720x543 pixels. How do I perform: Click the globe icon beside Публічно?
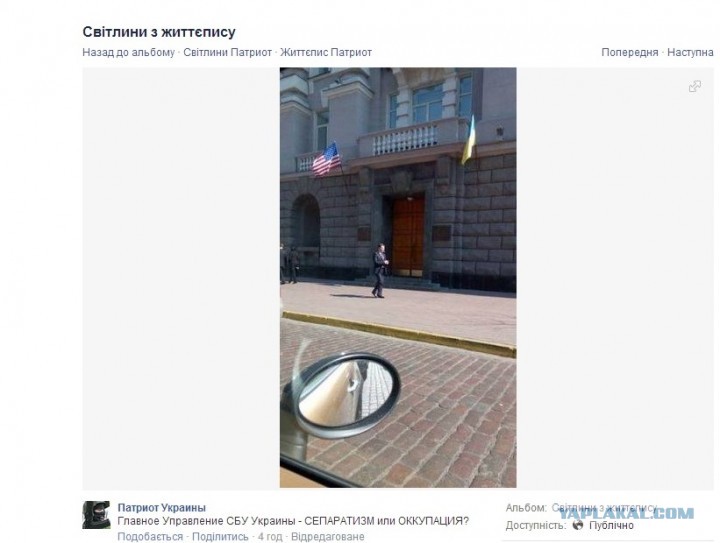click(578, 525)
